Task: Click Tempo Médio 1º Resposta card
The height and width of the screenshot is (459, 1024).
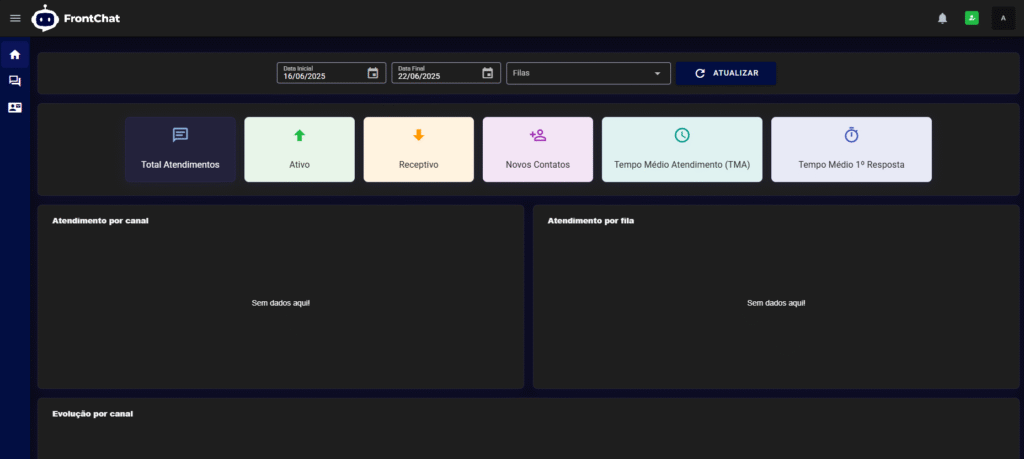Action: click(x=851, y=150)
